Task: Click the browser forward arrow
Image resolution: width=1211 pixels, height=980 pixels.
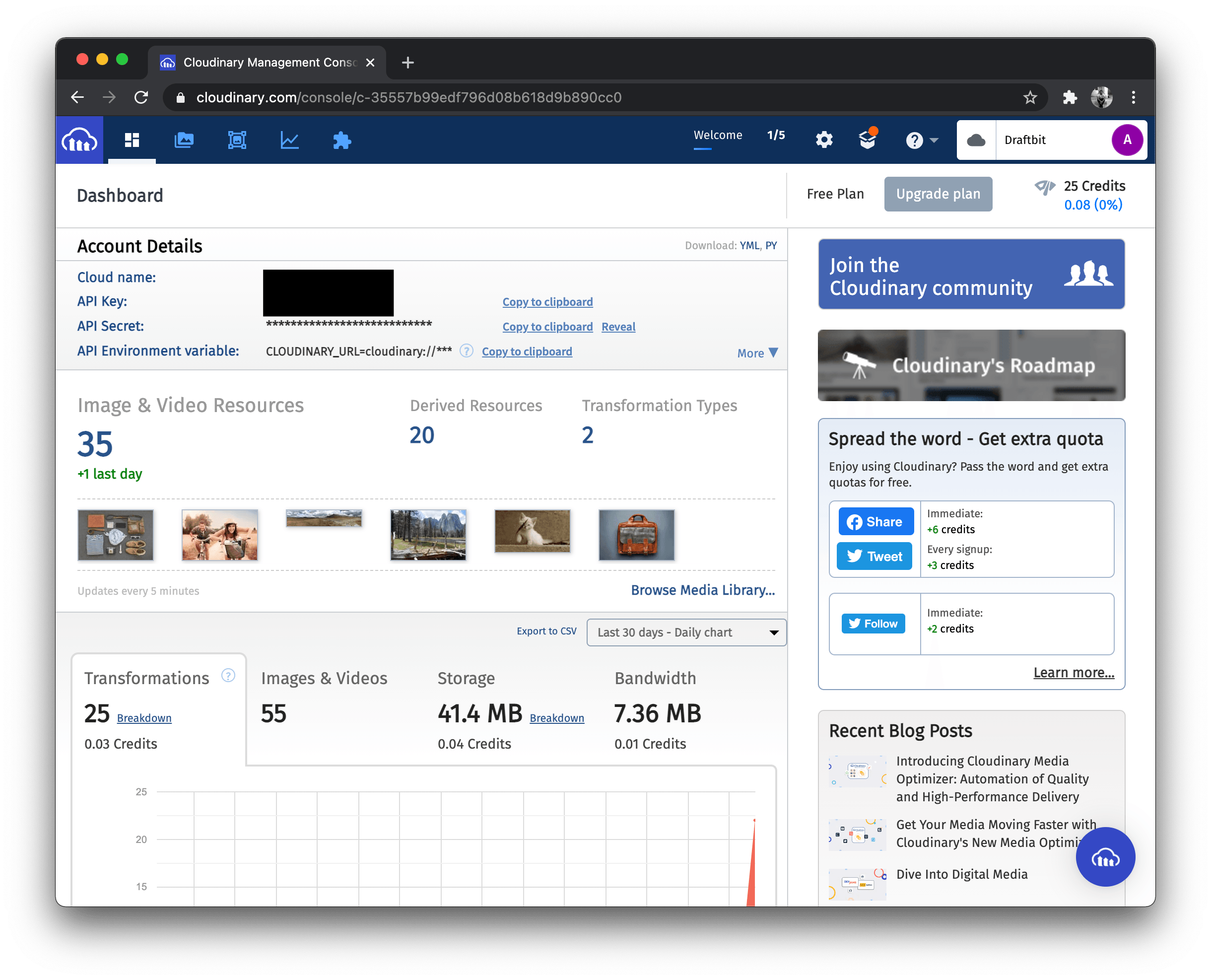Action: pyautogui.click(x=109, y=97)
